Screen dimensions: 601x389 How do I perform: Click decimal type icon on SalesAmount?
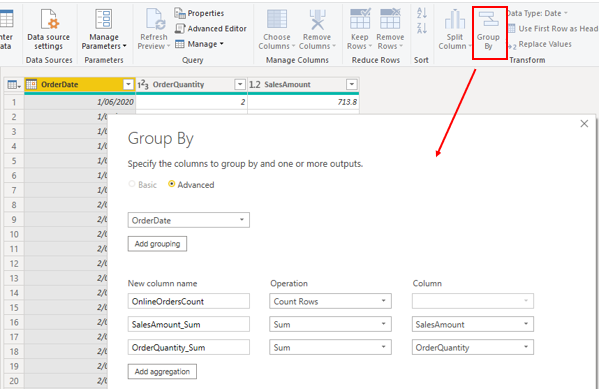tap(255, 84)
